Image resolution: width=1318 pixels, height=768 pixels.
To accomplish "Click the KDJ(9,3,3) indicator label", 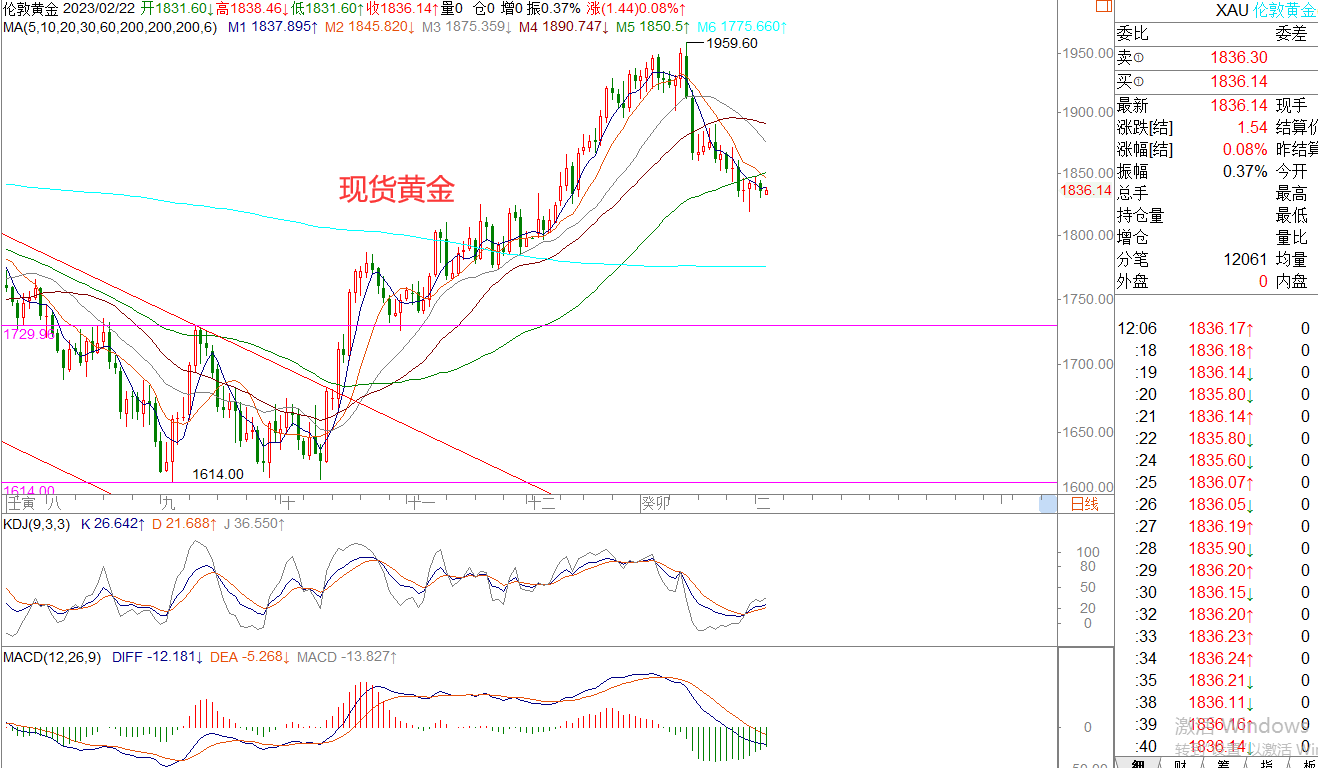I will (36, 524).
